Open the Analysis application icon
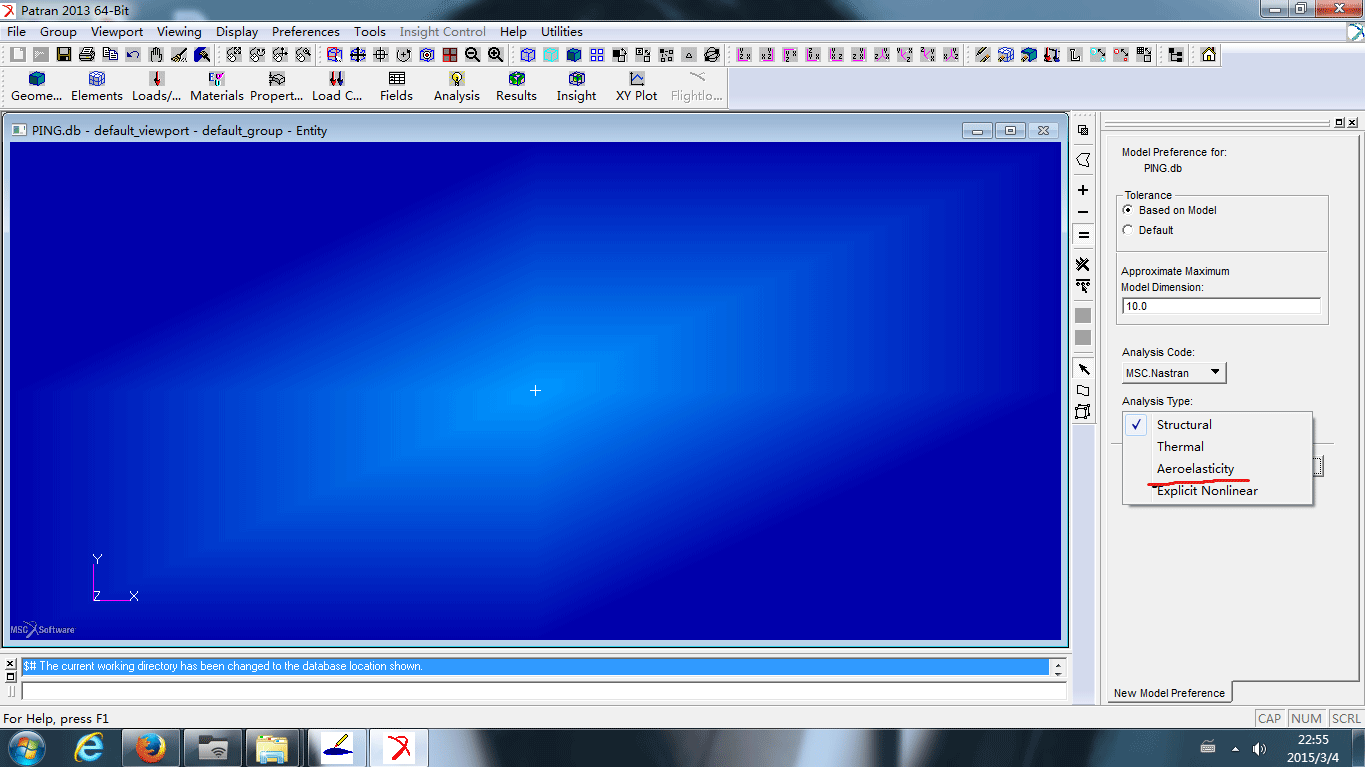 point(457,87)
